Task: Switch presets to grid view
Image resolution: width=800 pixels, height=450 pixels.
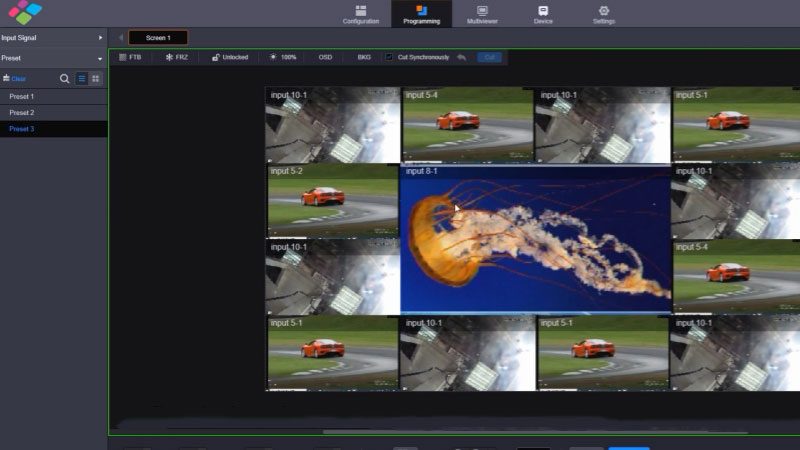Action: pos(95,79)
